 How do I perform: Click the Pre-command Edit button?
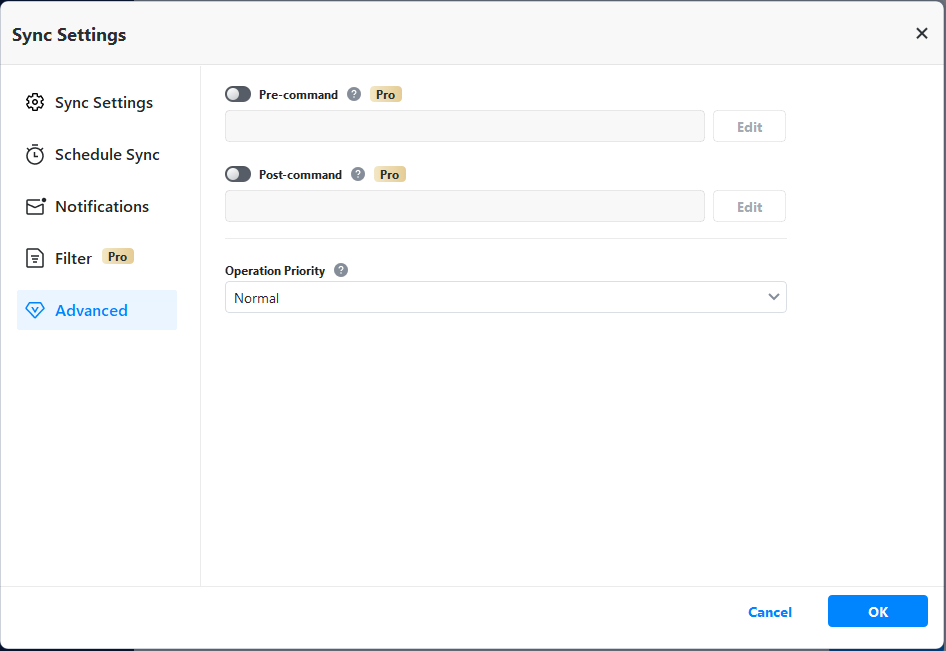(x=749, y=127)
